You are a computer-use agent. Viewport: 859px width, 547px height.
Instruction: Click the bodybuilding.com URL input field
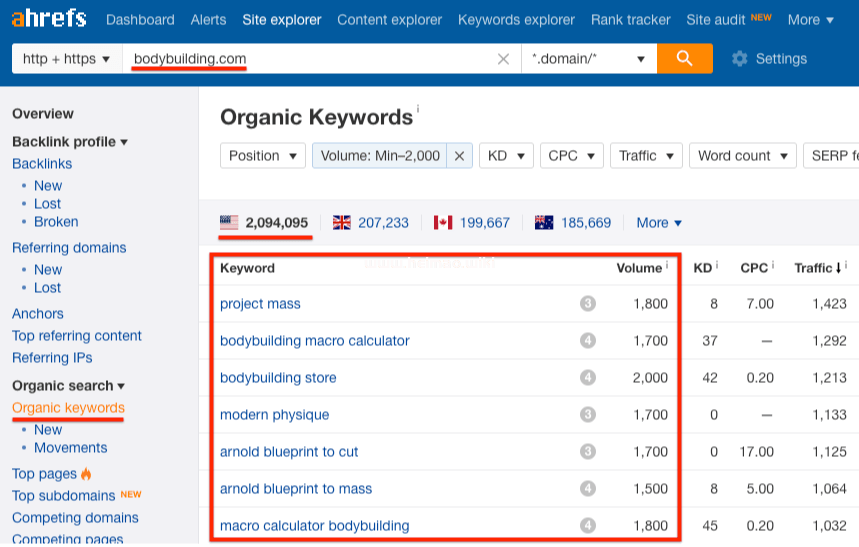pos(310,59)
